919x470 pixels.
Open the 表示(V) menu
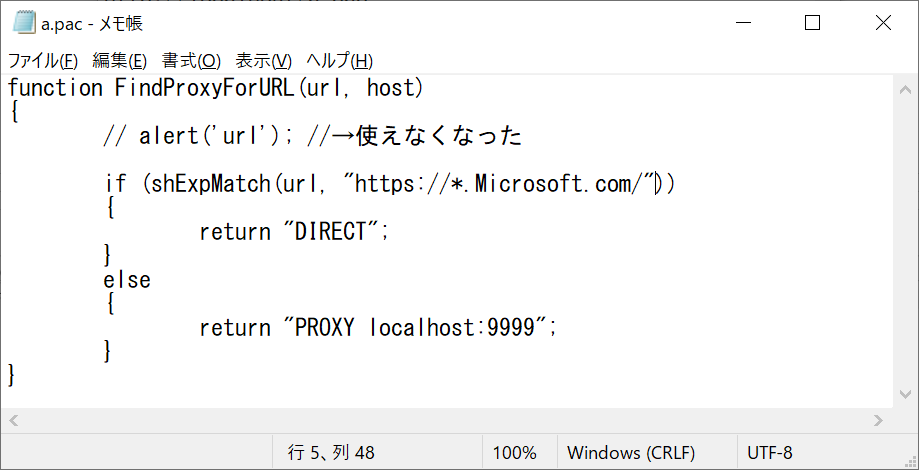(264, 60)
